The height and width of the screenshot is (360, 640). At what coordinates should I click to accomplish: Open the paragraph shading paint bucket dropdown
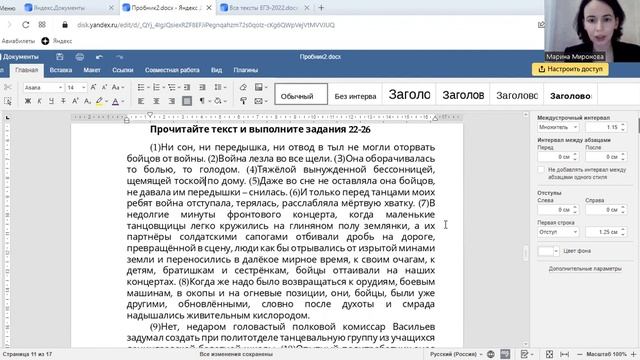(220, 101)
